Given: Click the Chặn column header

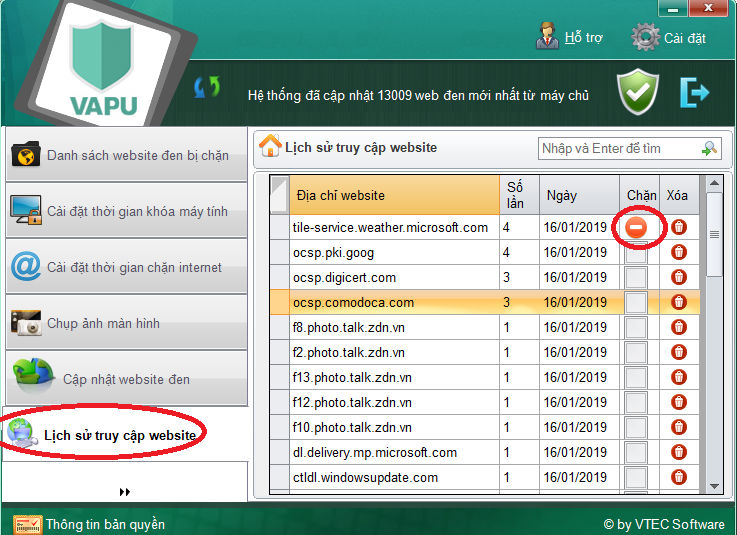Looking at the screenshot, I should 640,195.
